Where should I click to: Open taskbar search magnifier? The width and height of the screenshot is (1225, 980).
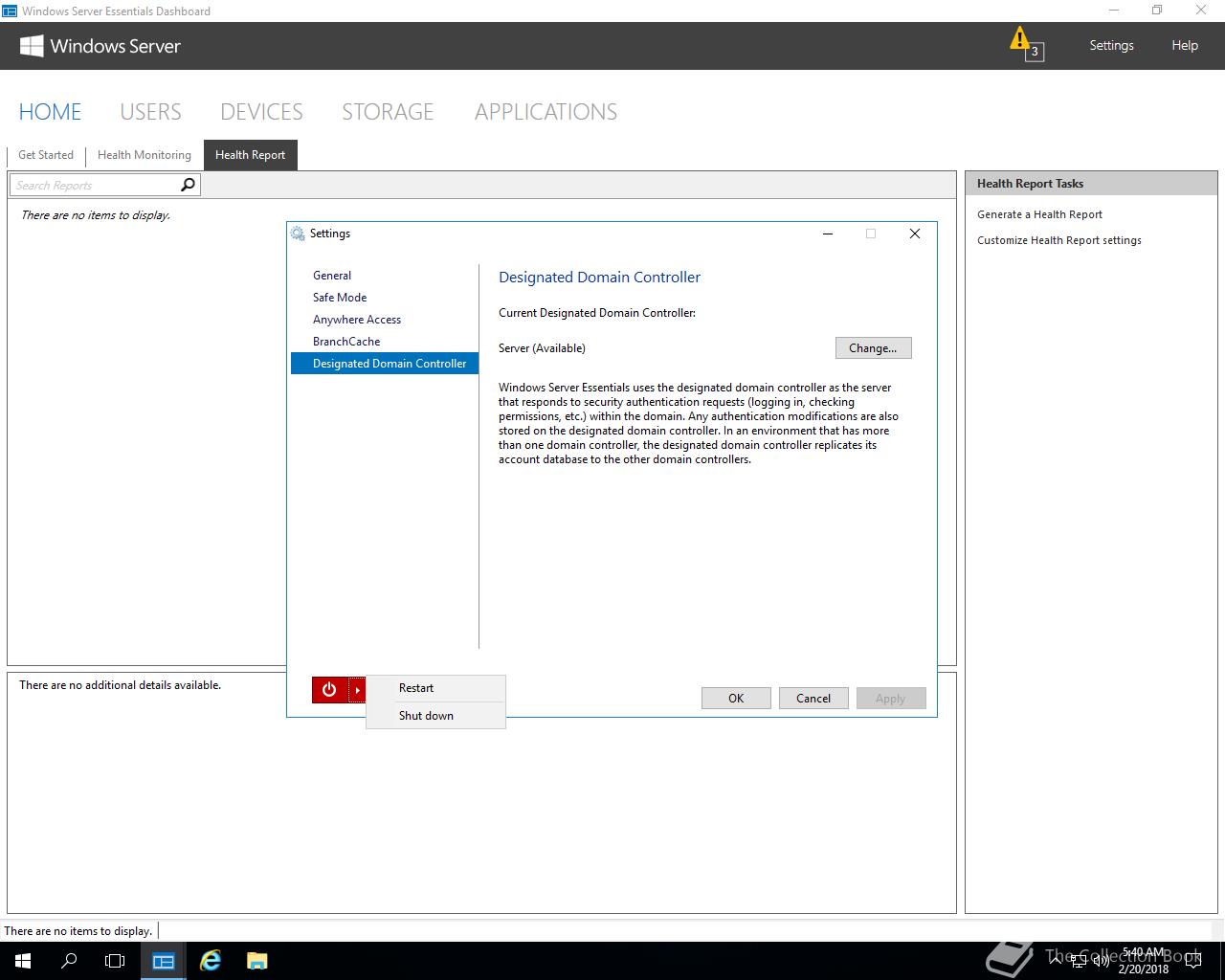coord(69,961)
